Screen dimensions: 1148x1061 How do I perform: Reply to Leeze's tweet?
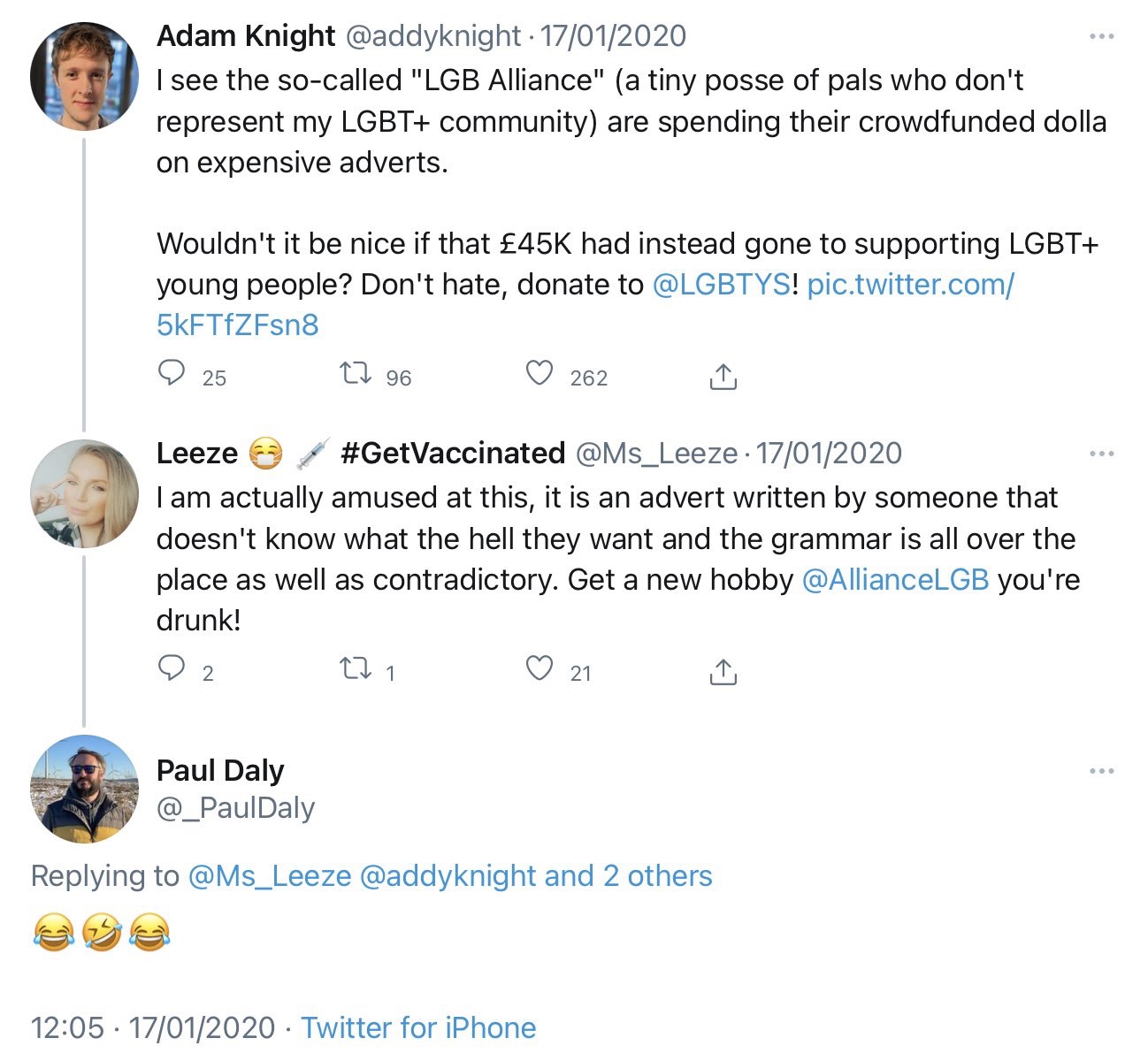171,670
